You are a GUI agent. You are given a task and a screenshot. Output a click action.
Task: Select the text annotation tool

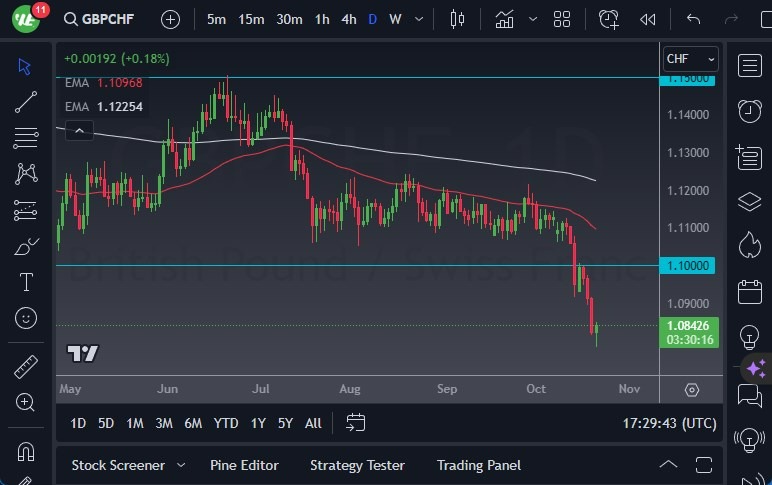(x=26, y=282)
